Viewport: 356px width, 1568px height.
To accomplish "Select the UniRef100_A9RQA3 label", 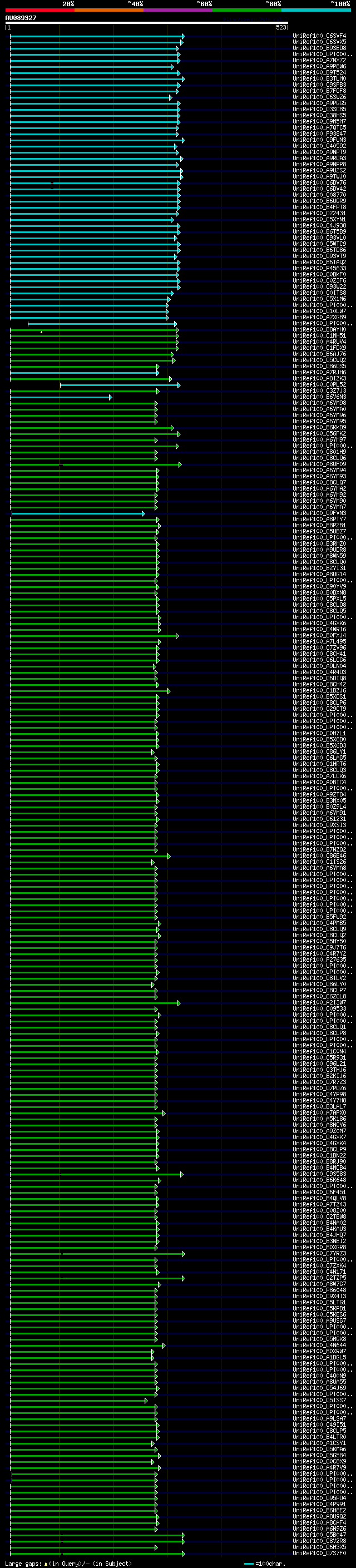I will [319, 159].
